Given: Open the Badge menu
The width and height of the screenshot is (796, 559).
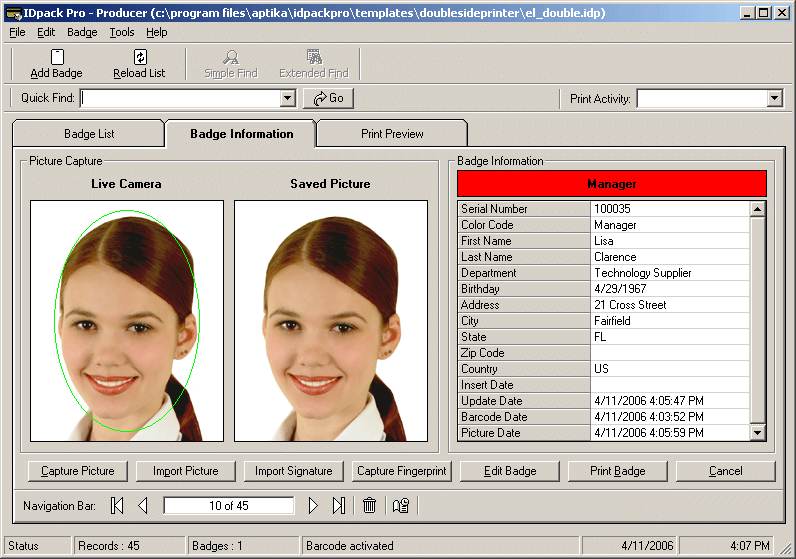Looking at the screenshot, I should (82, 32).
